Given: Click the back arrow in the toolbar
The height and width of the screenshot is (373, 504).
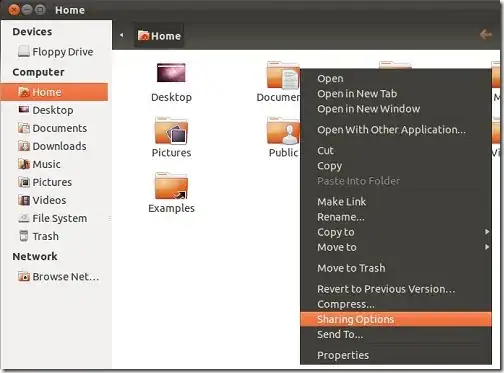Looking at the screenshot, I should click(486, 34).
